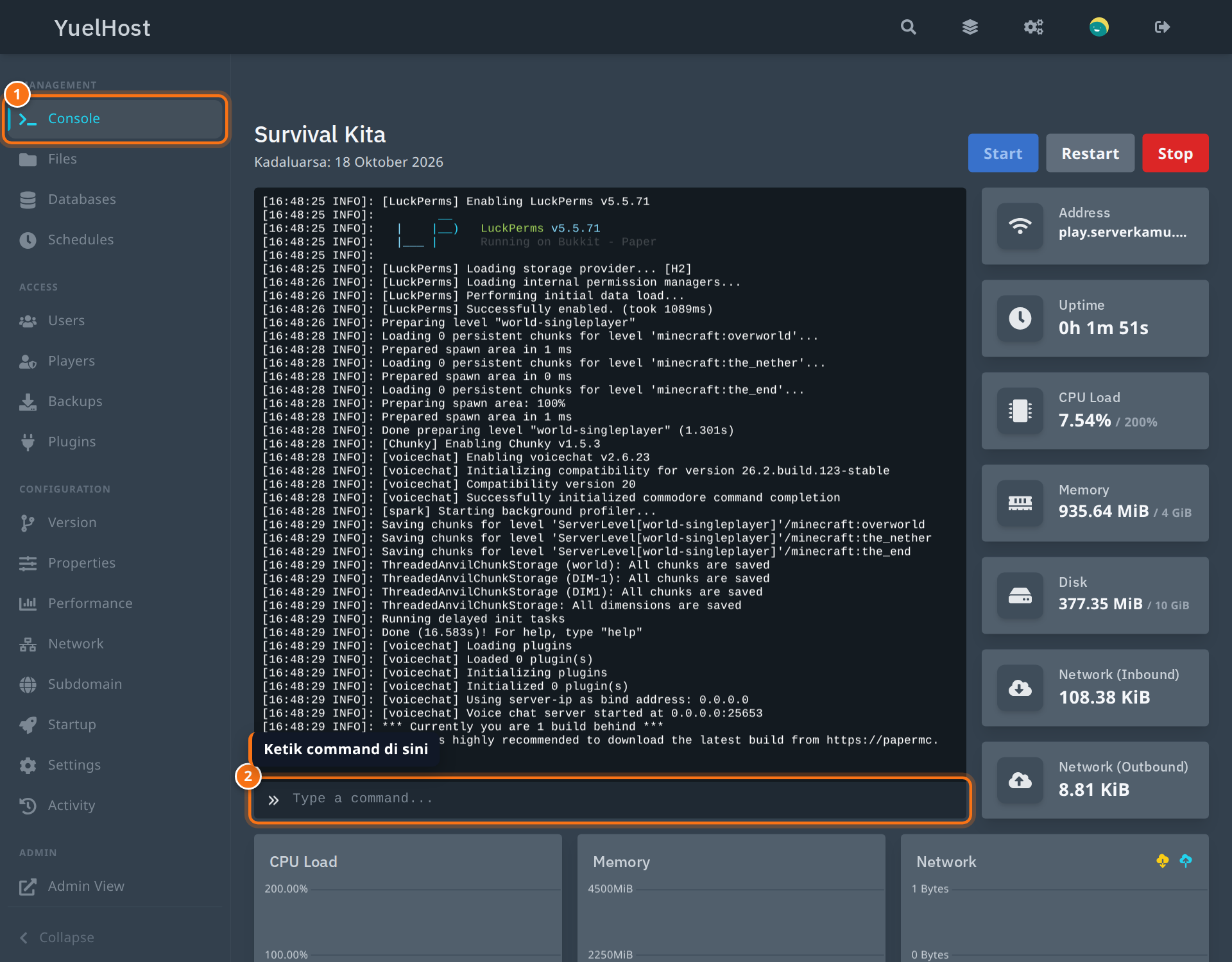Click the 377.35 MiB disk value
Viewport: 1232px width, 962px height.
click(1100, 603)
